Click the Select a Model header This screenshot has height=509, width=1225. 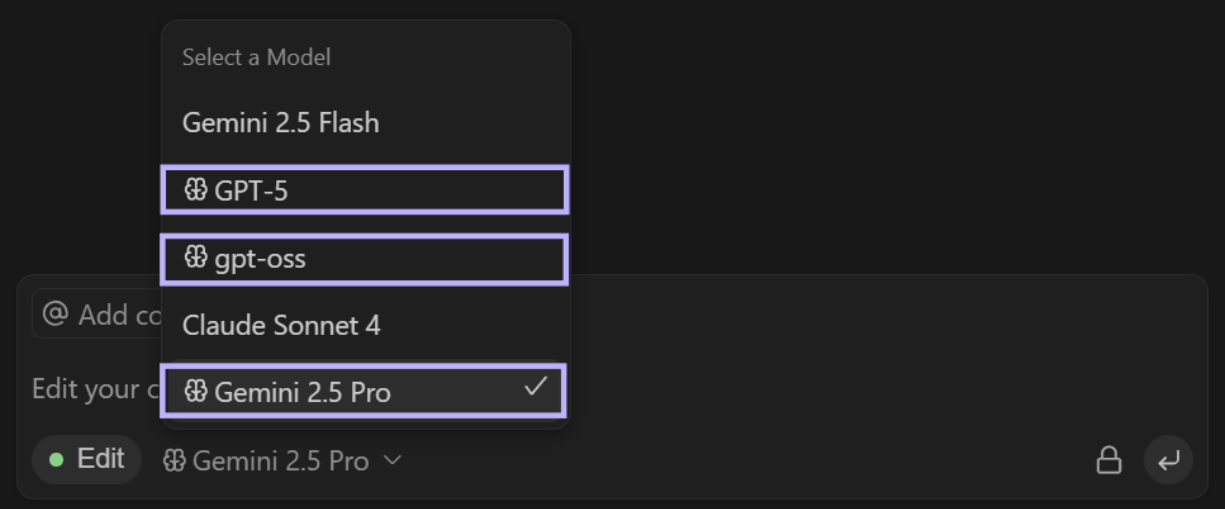click(x=256, y=57)
